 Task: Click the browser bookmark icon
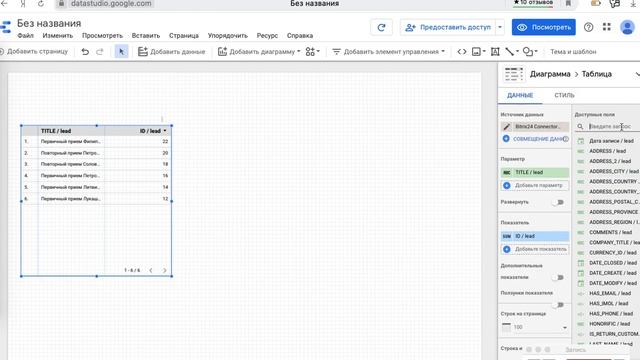[568, 4]
